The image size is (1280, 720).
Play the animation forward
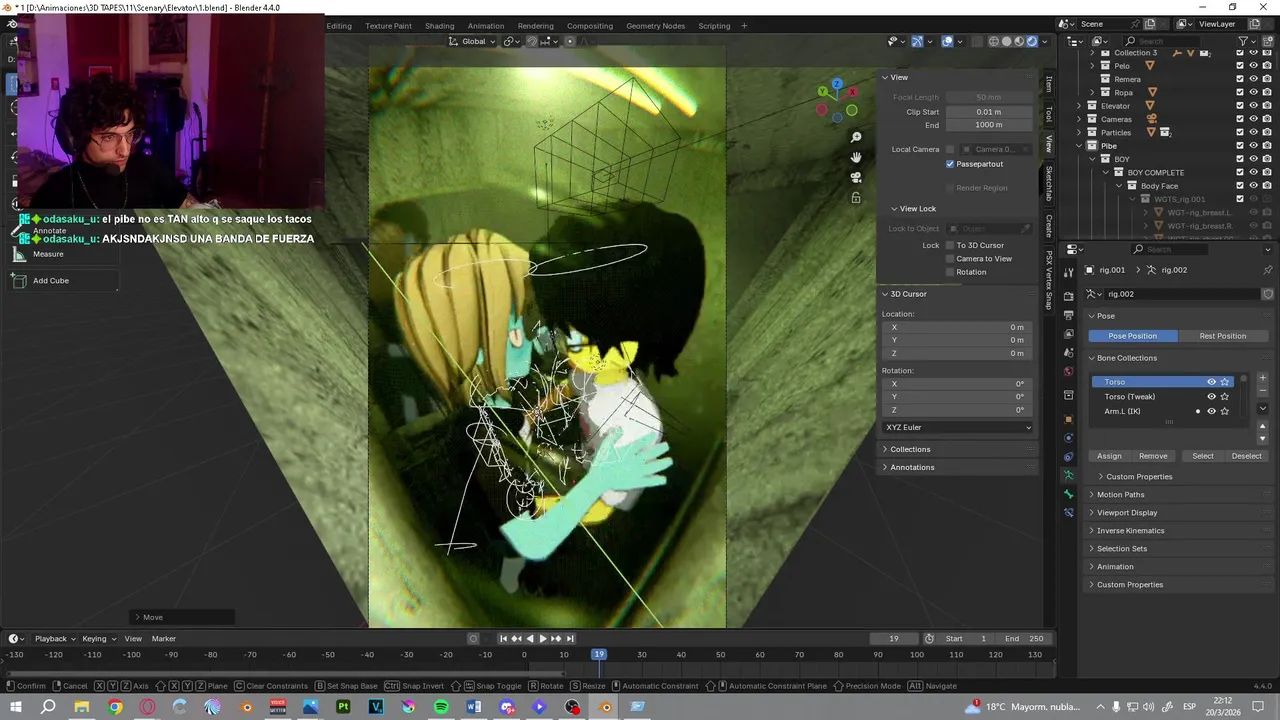pyautogui.click(x=543, y=638)
